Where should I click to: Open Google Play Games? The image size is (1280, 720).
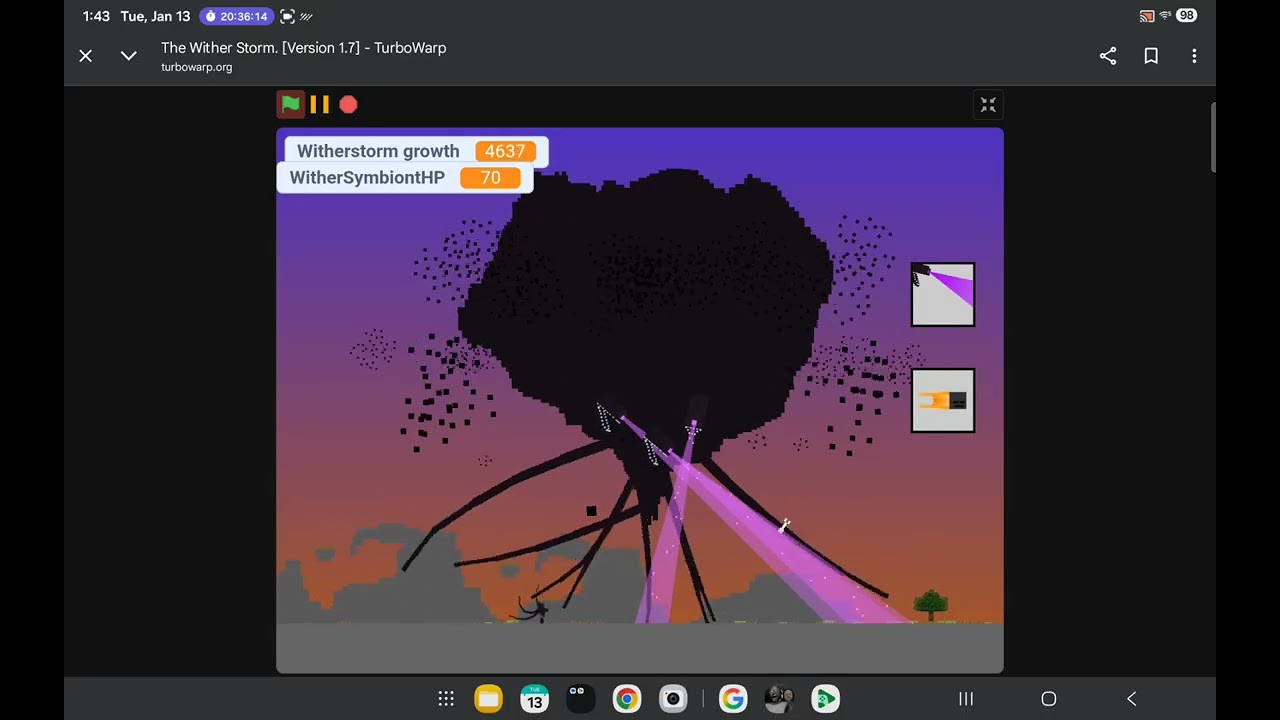825,699
